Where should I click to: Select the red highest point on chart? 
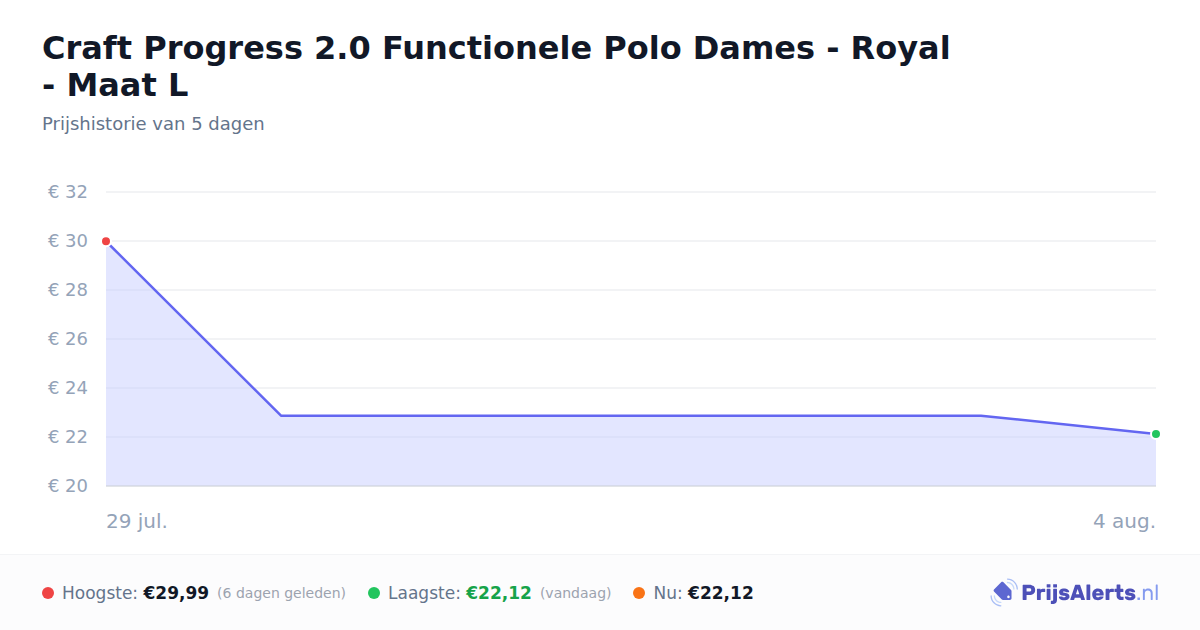coord(106,241)
